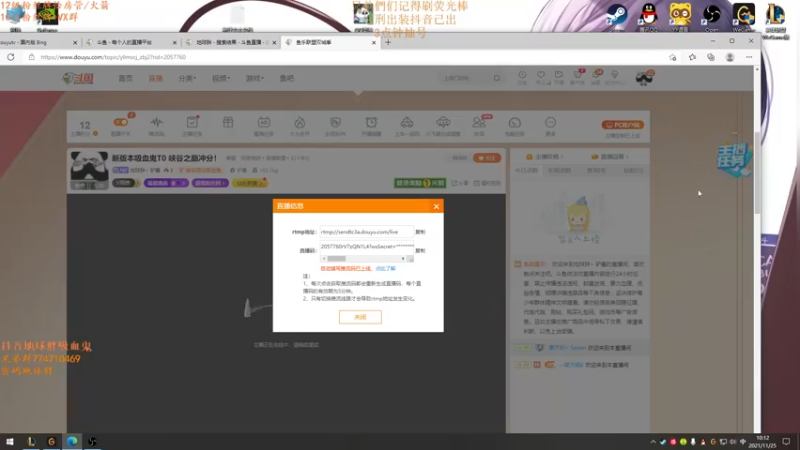Open the 主播投稿 link
800x450 pixels.
[x=544, y=157]
